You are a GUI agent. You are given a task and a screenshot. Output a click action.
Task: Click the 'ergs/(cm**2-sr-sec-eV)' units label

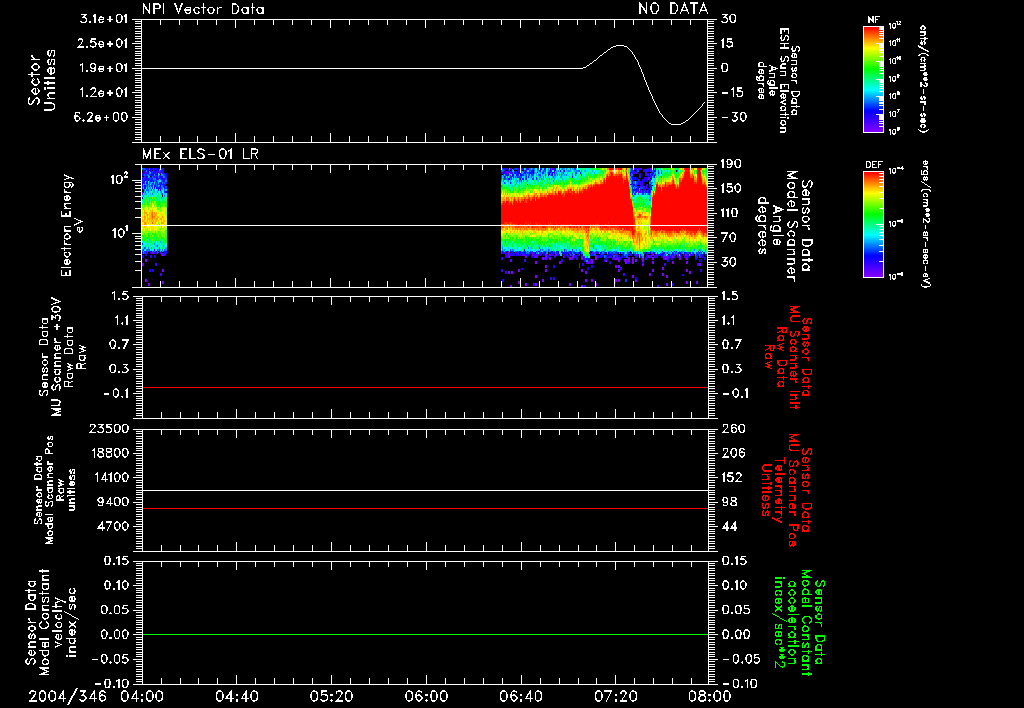click(x=925, y=224)
